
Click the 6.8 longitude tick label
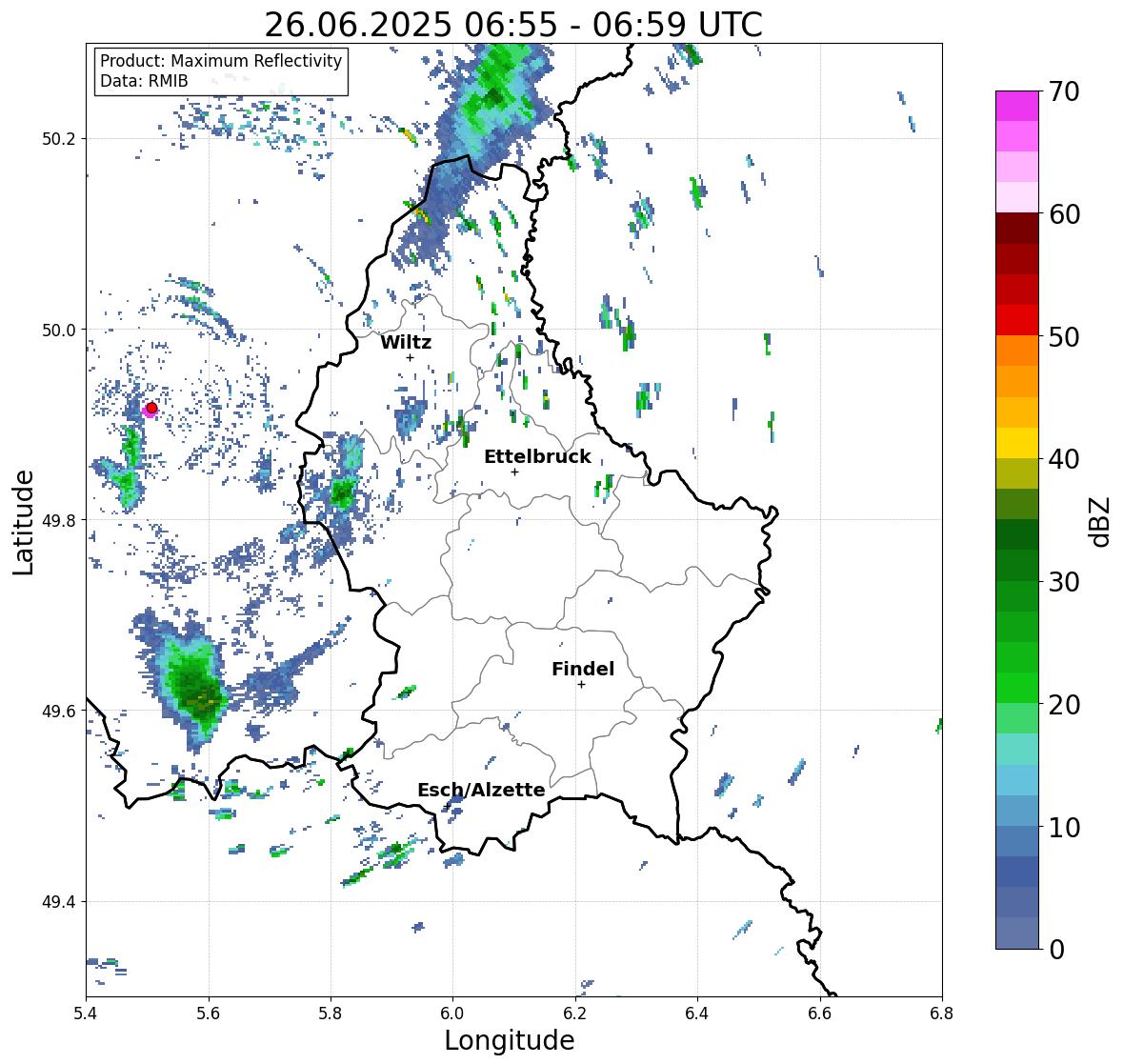click(942, 1013)
